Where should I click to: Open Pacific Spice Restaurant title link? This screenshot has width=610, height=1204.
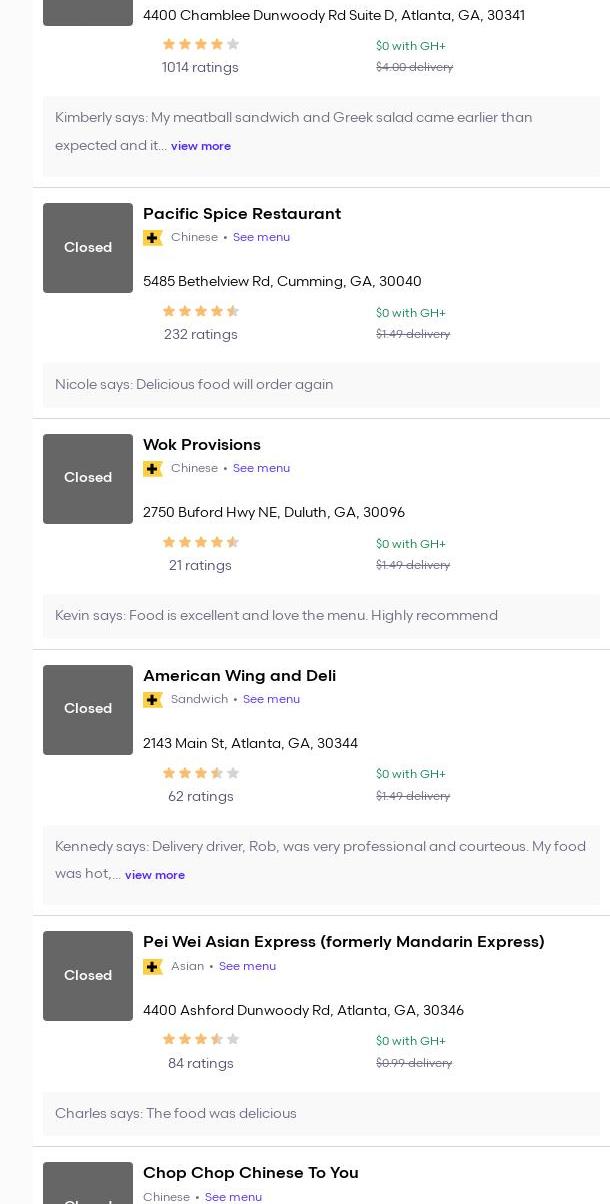(242, 214)
